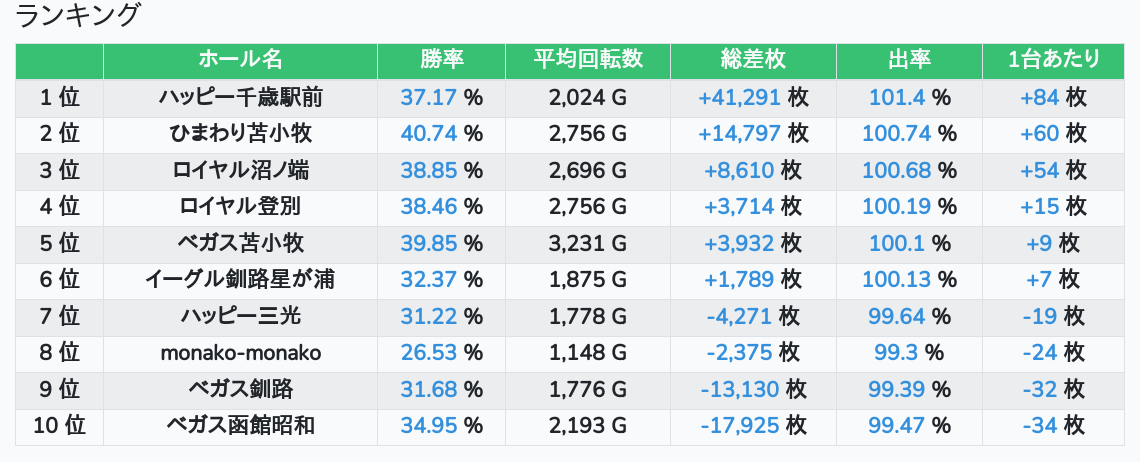Select the ベガス釧路 hall name

click(240, 389)
